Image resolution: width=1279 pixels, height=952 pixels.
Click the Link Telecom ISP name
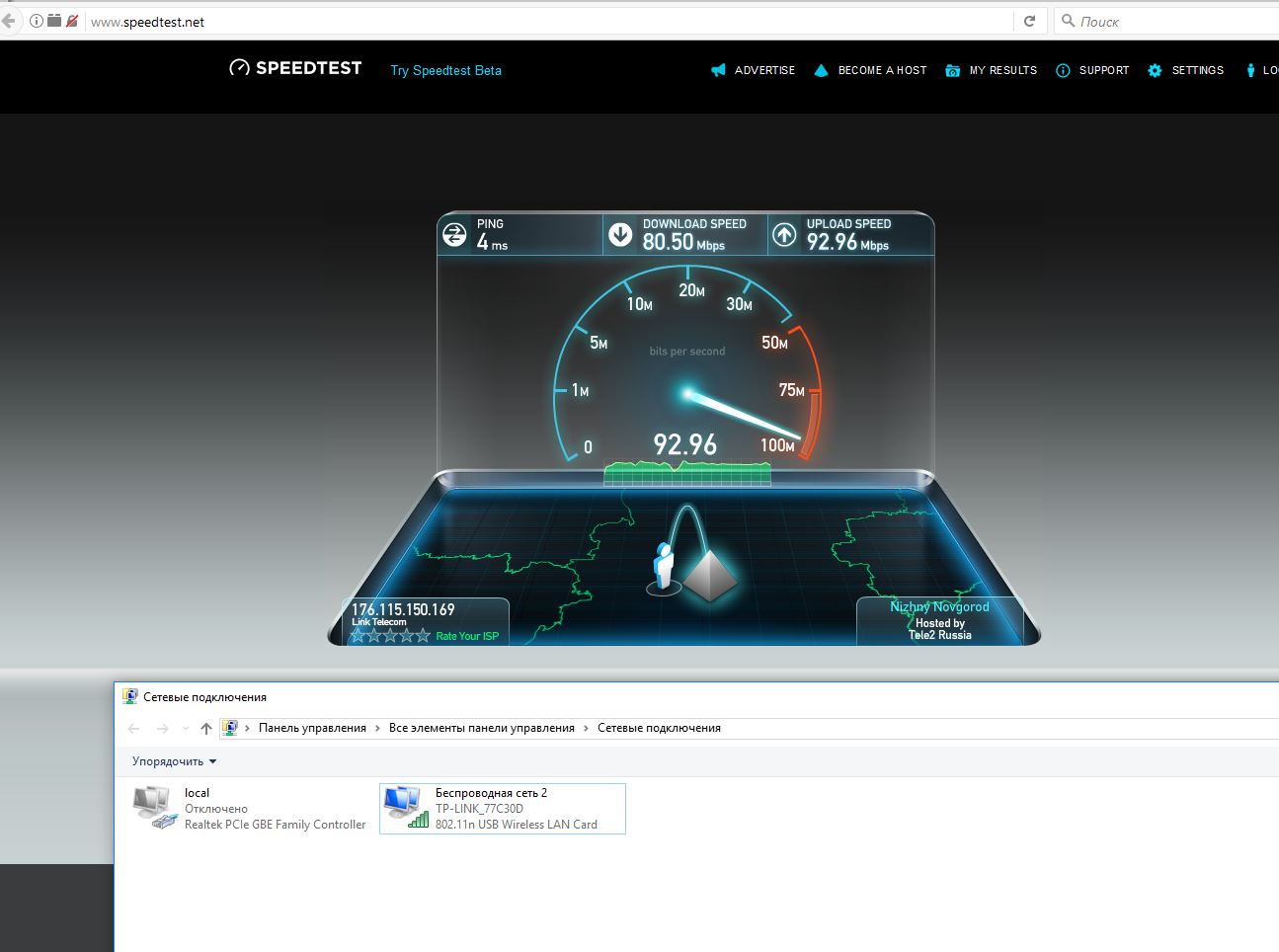click(379, 622)
